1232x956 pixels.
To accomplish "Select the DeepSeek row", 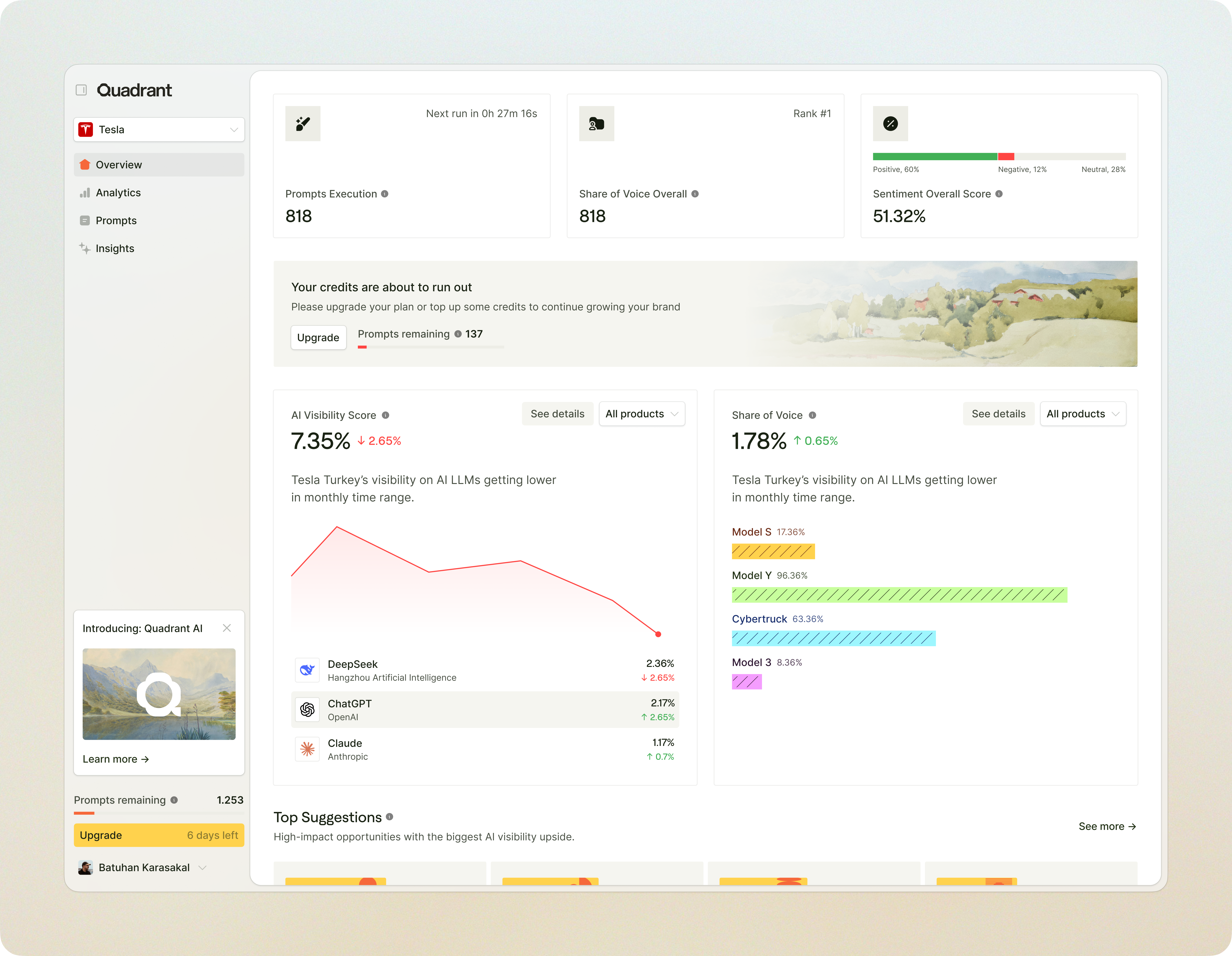I will pyautogui.click(x=485, y=670).
